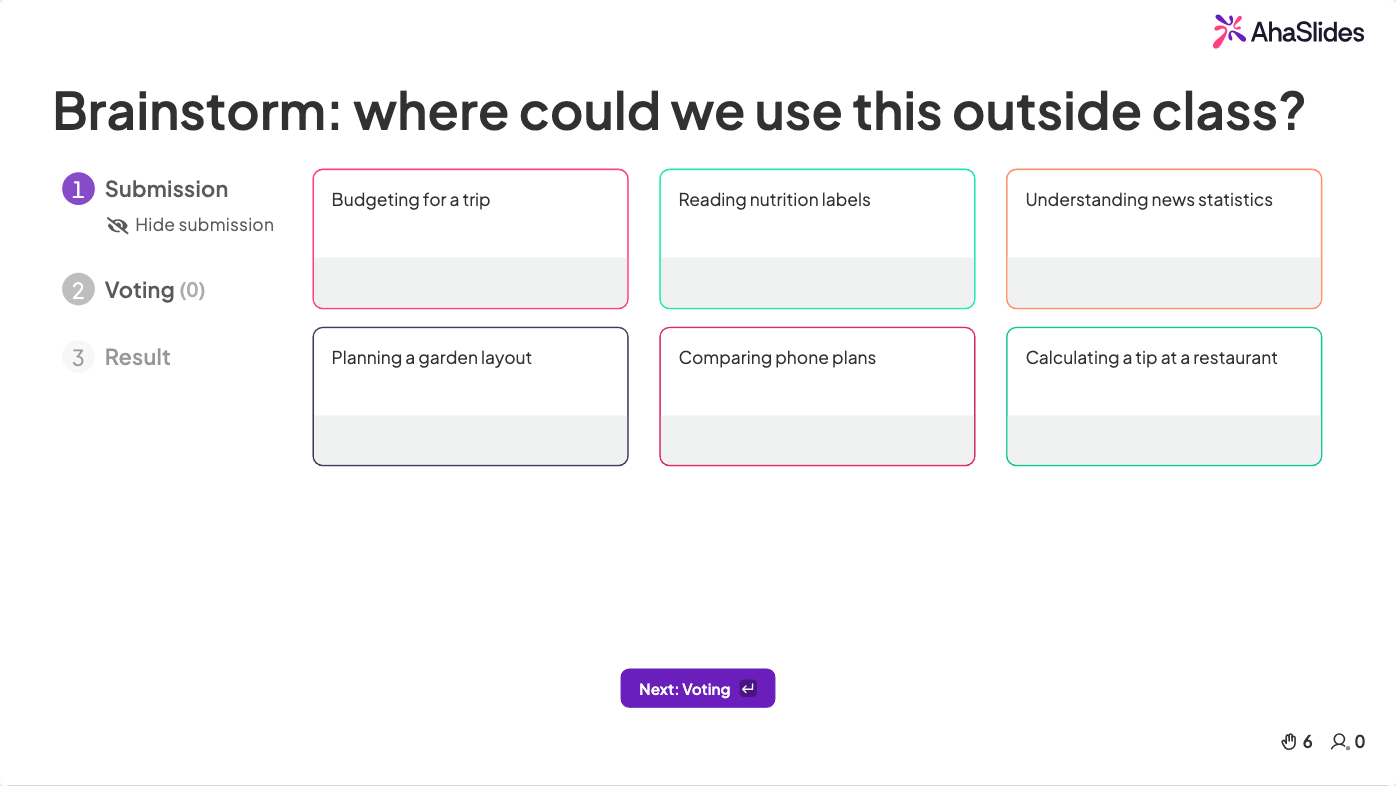This screenshot has height=786, width=1396.
Task: Click the raised hand submissions counter icon
Action: [x=1289, y=742]
